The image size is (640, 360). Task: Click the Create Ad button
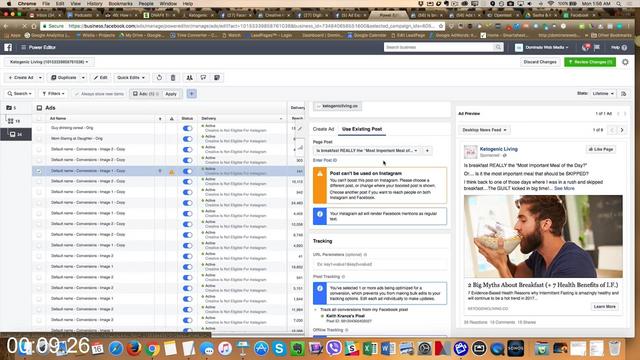pos(20,78)
